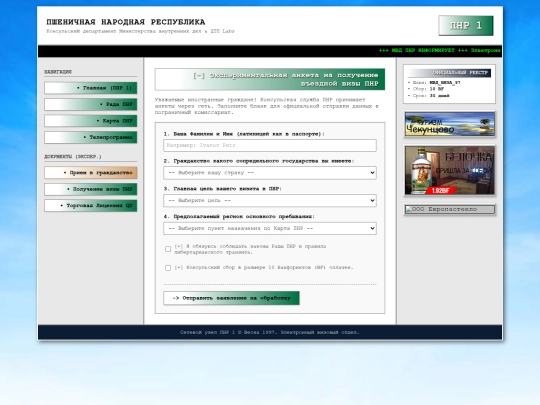
Task: Open the Телепрограмма navigation link
Action: coord(91,137)
